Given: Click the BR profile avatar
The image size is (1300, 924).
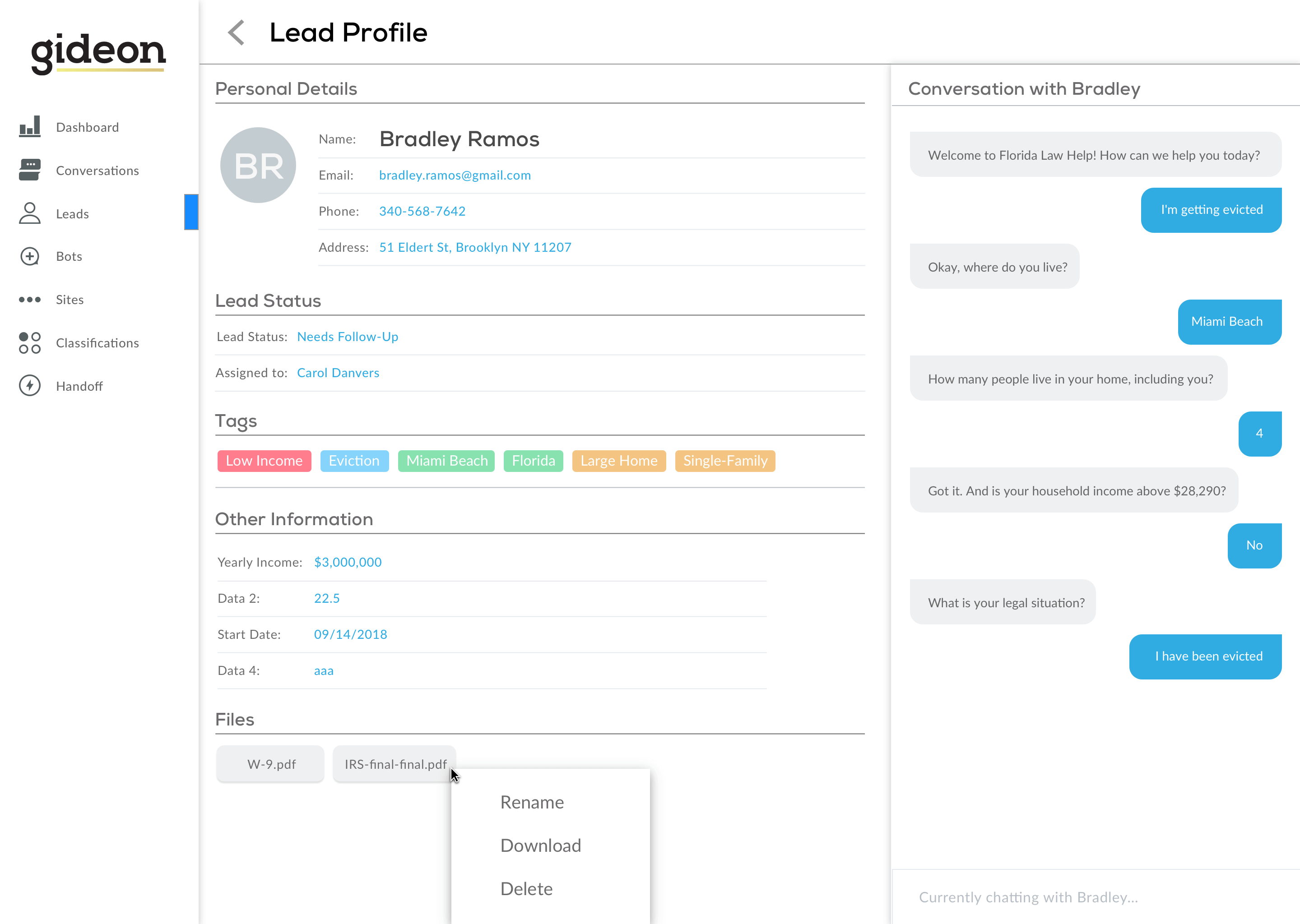Looking at the screenshot, I should click(258, 166).
